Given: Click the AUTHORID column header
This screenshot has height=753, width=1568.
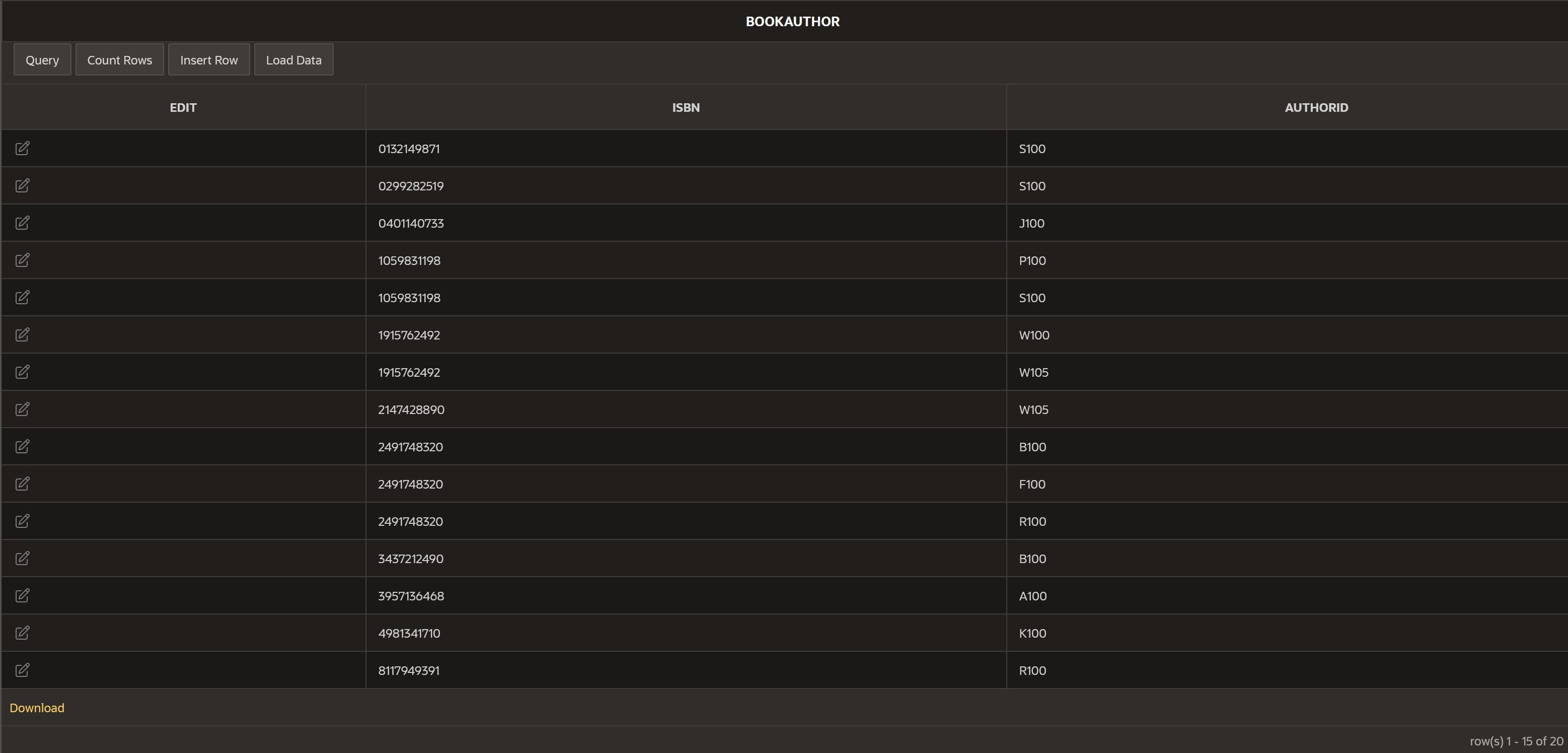Looking at the screenshot, I should 1316,108.
